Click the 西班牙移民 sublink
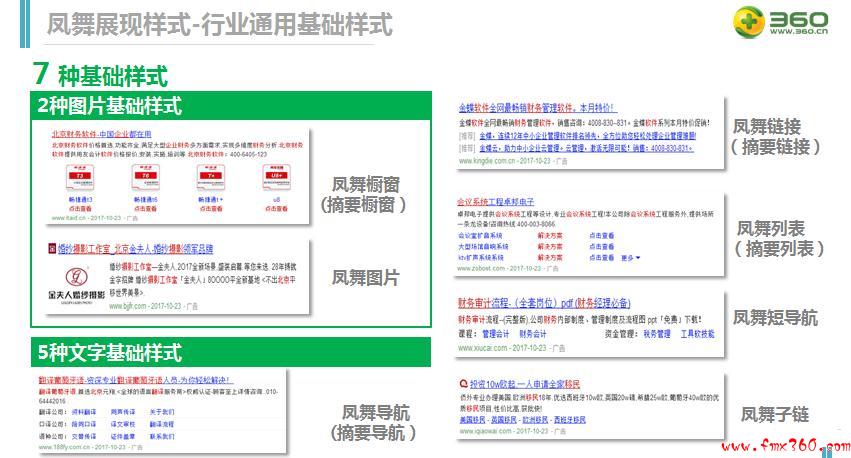This screenshot has width=851, height=458. tap(569, 420)
